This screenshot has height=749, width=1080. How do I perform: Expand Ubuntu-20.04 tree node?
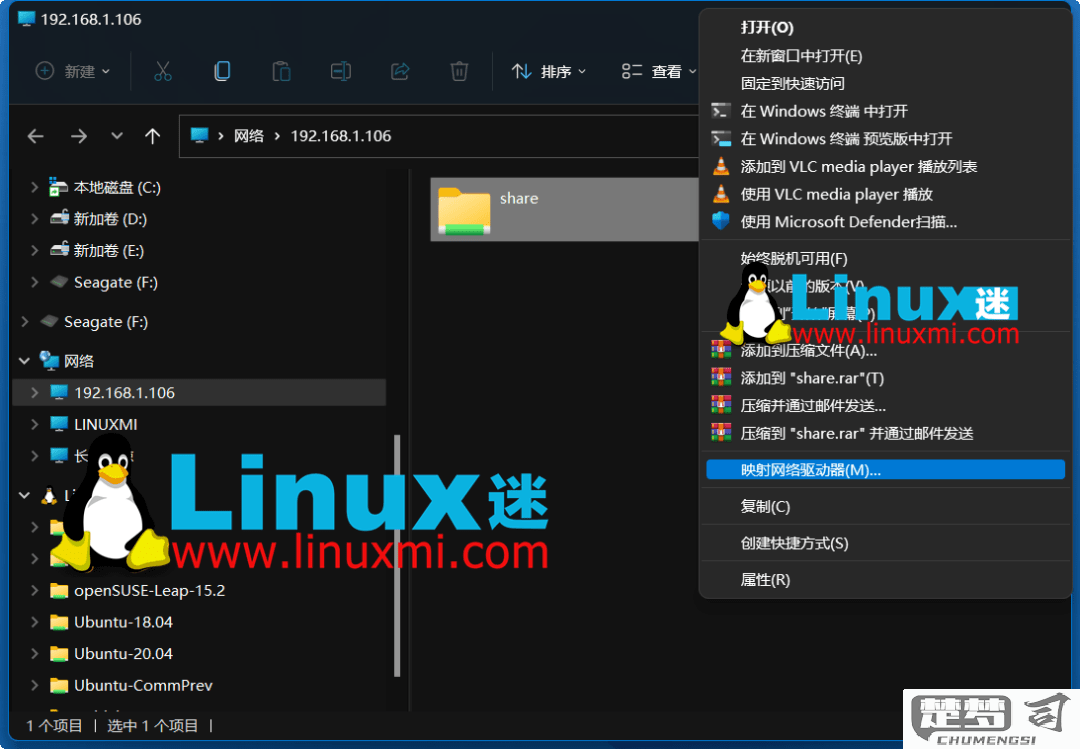(x=34, y=653)
